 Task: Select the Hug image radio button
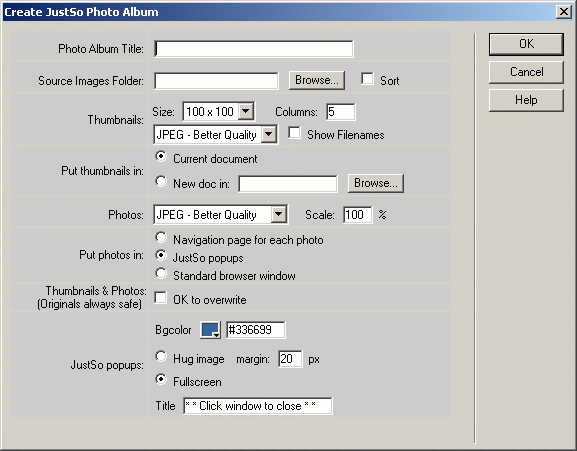pyautogui.click(x=161, y=356)
